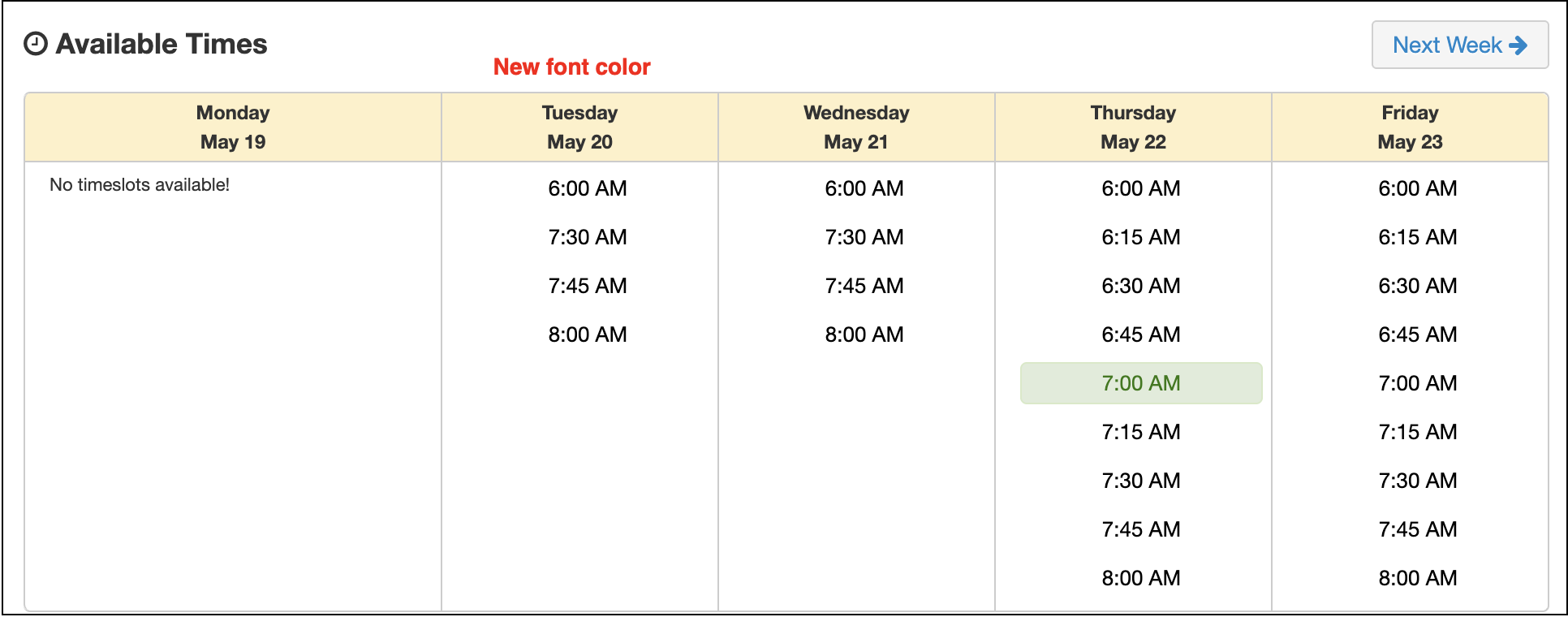Choose Thursday's 6:45 AM timeslot
This screenshot has width=1568, height=617.
click(x=1140, y=334)
